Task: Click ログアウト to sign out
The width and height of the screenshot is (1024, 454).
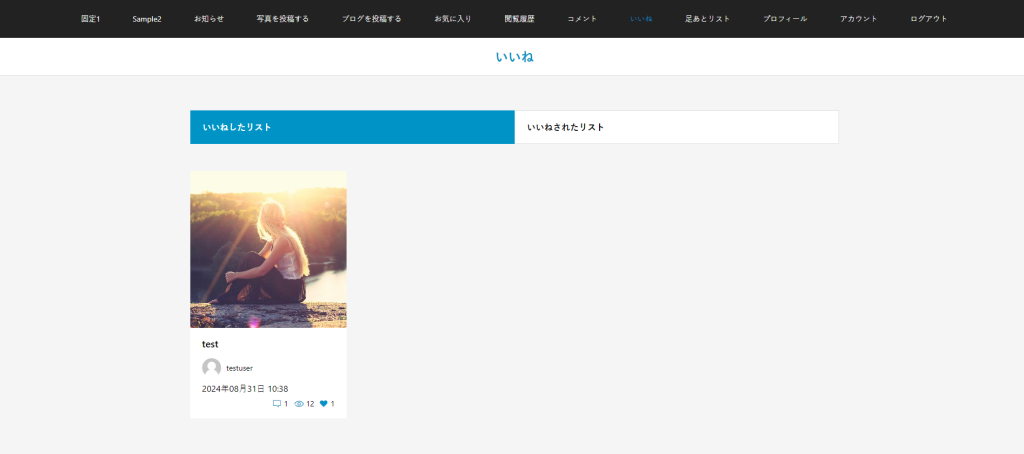Action: tap(929, 19)
